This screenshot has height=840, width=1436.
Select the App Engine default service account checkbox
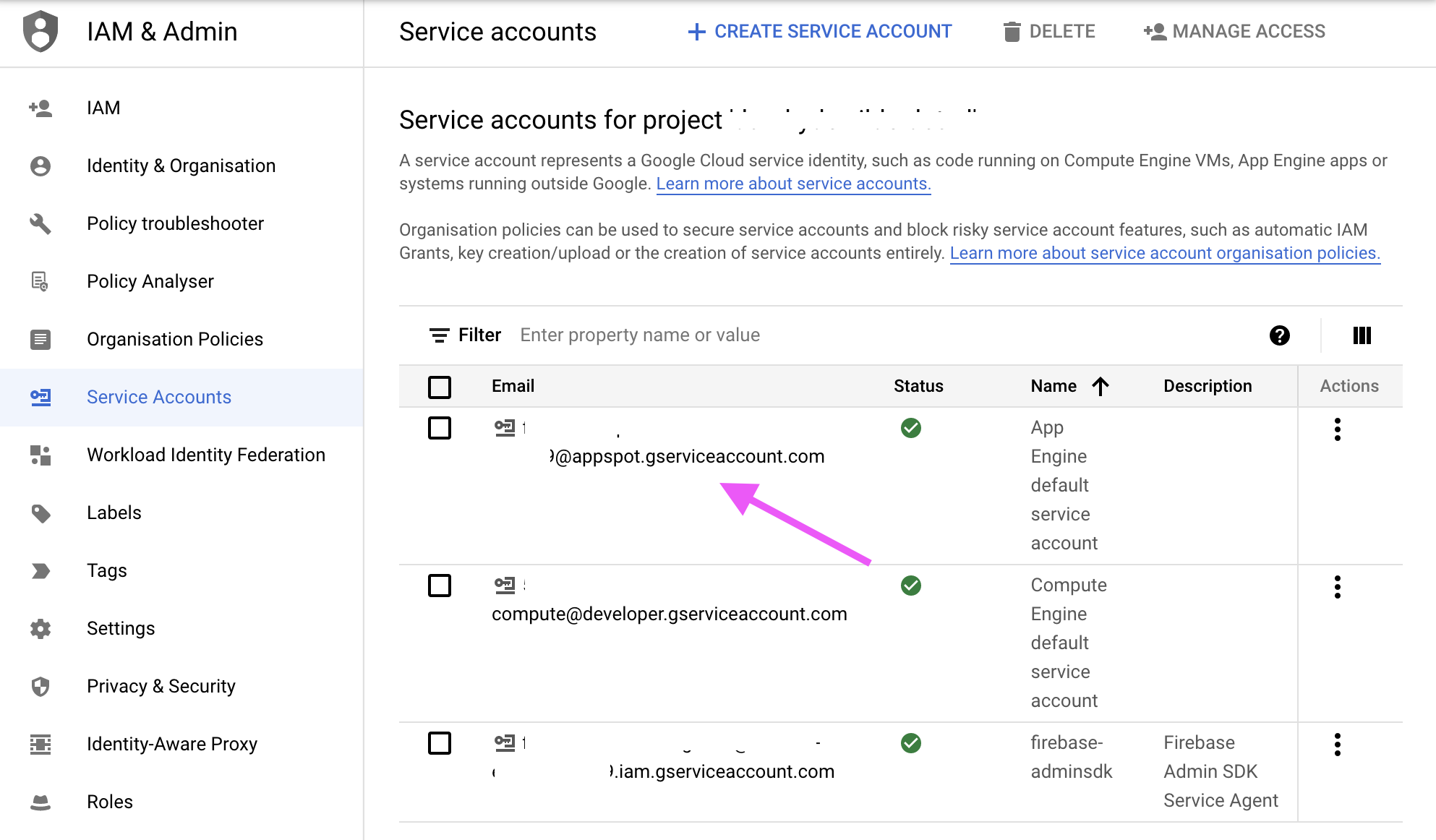[x=440, y=428]
